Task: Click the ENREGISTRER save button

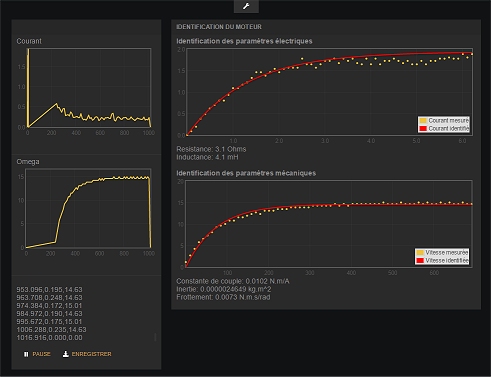Action: tap(87, 354)
